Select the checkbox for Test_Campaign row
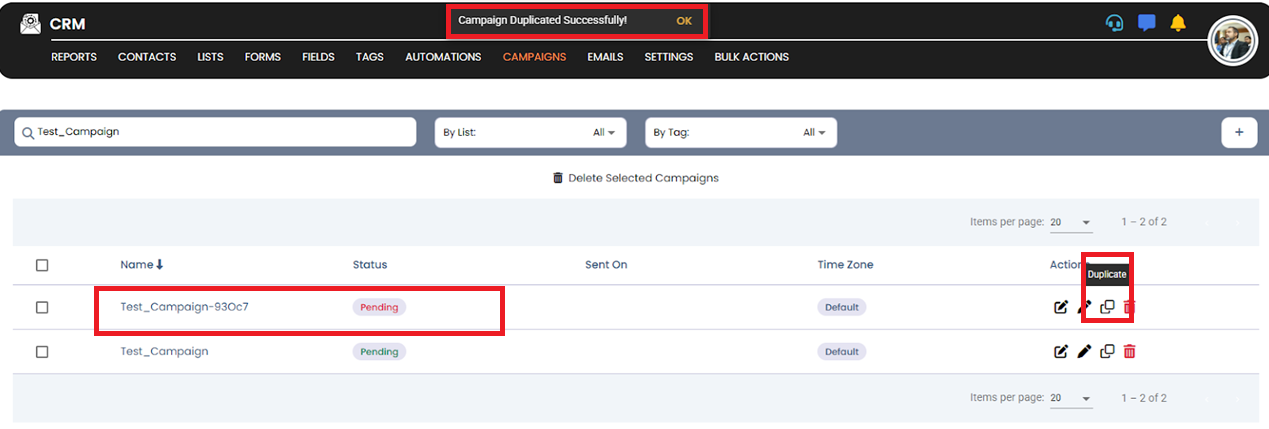Viewport: 1269px width, 429px height. click(x=42, y=352)
